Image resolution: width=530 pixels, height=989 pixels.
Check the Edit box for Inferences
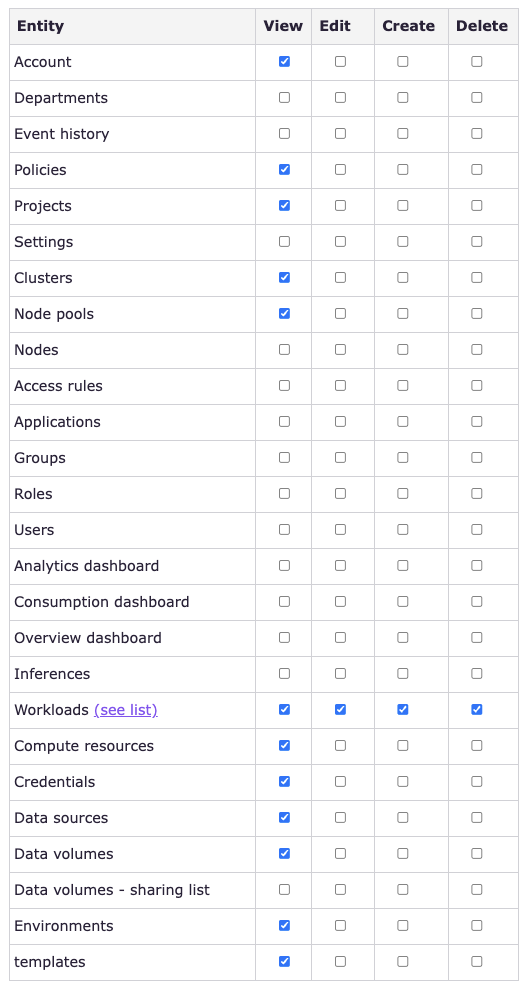[x=341, y=674]
